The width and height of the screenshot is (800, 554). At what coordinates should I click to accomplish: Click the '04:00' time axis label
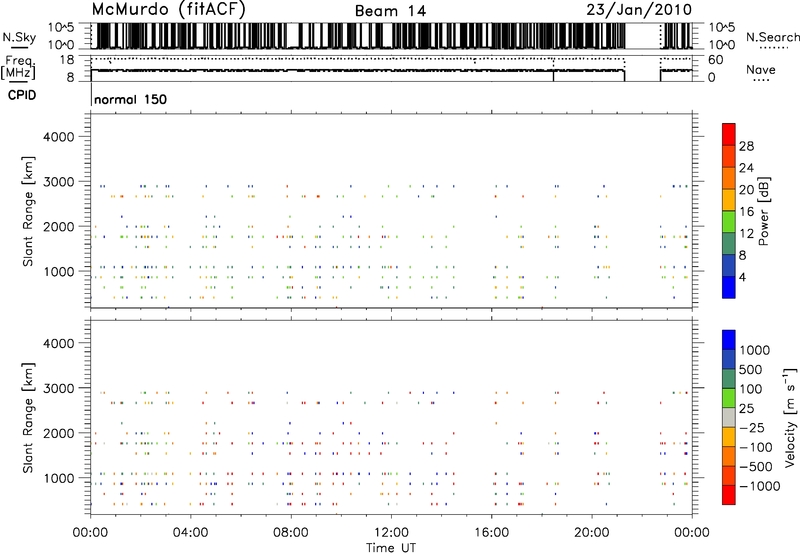[190, 533]
